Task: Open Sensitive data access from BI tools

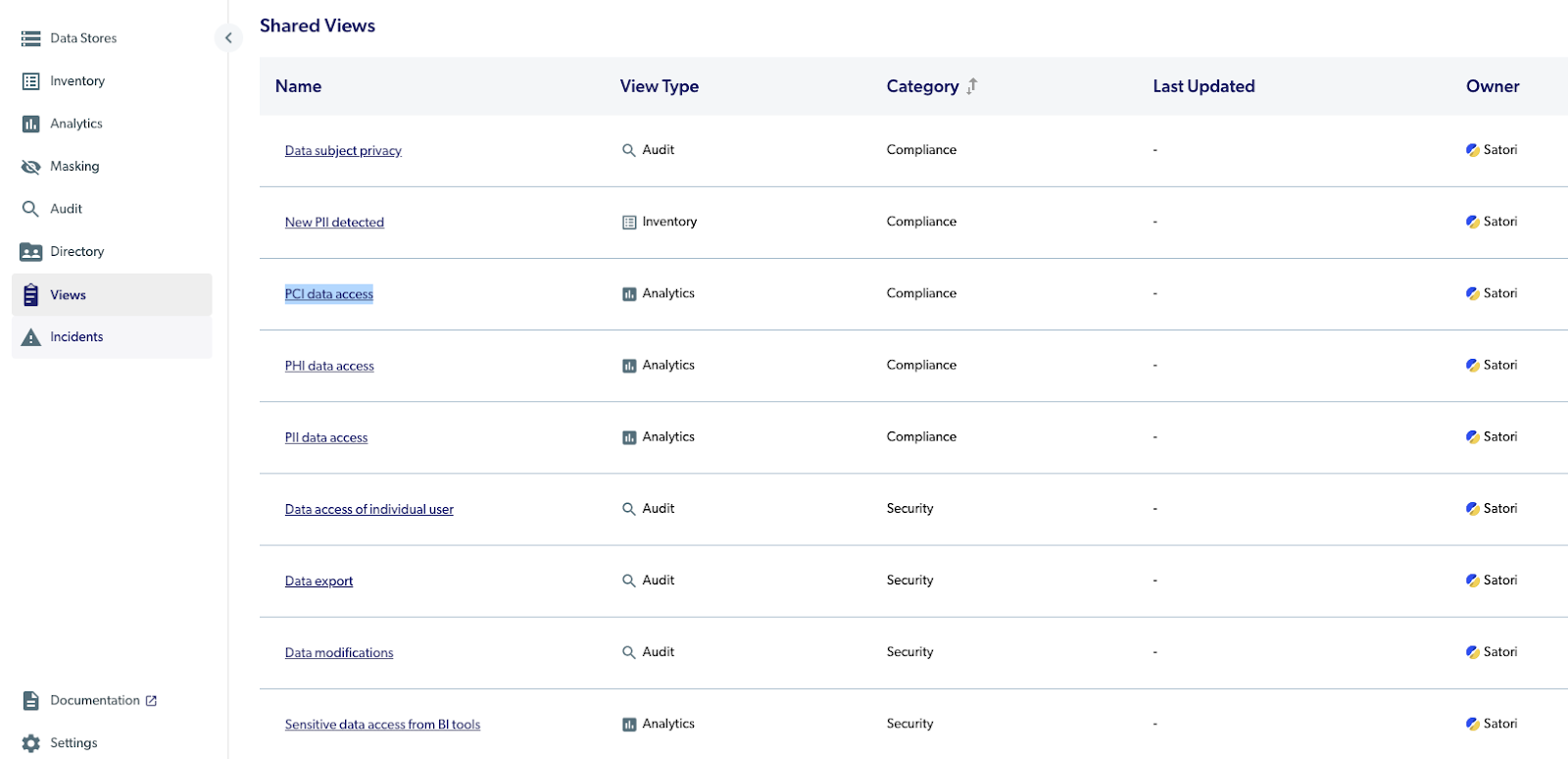Action: [x=382, y=725]
